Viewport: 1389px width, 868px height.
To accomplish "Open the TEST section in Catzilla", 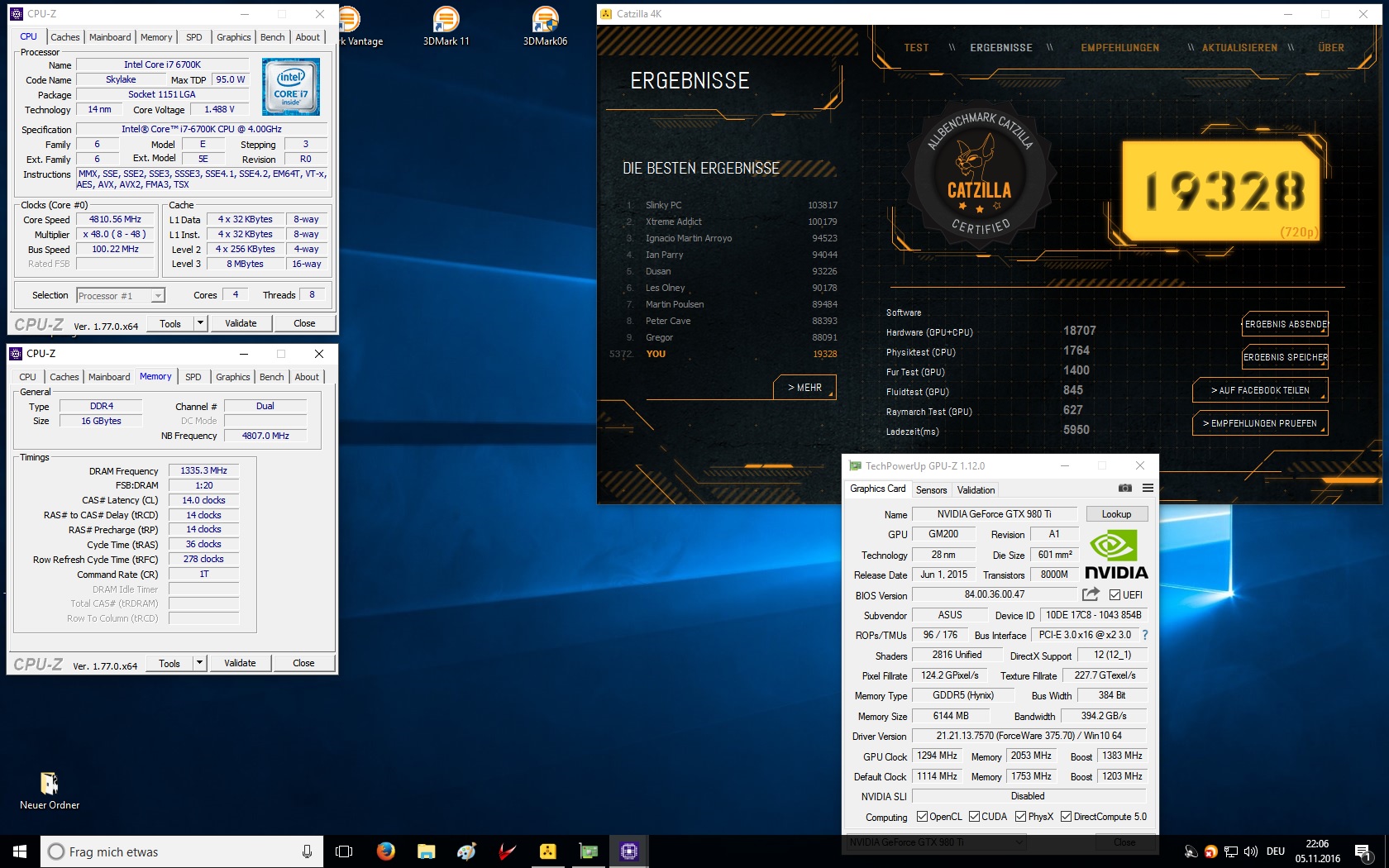I will point(916,48).
